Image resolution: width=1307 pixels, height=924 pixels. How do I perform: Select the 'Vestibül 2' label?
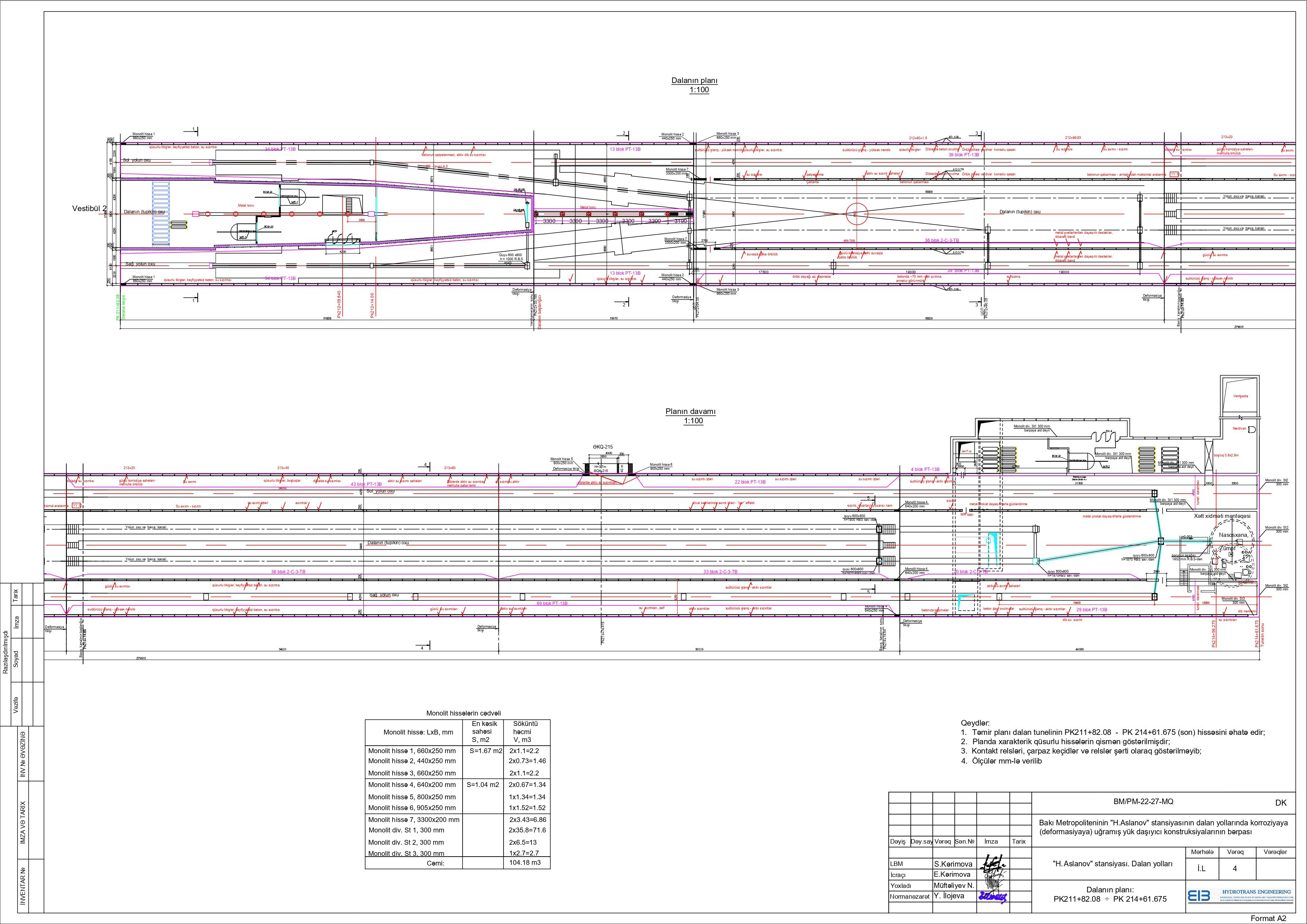tap(89, 209)
